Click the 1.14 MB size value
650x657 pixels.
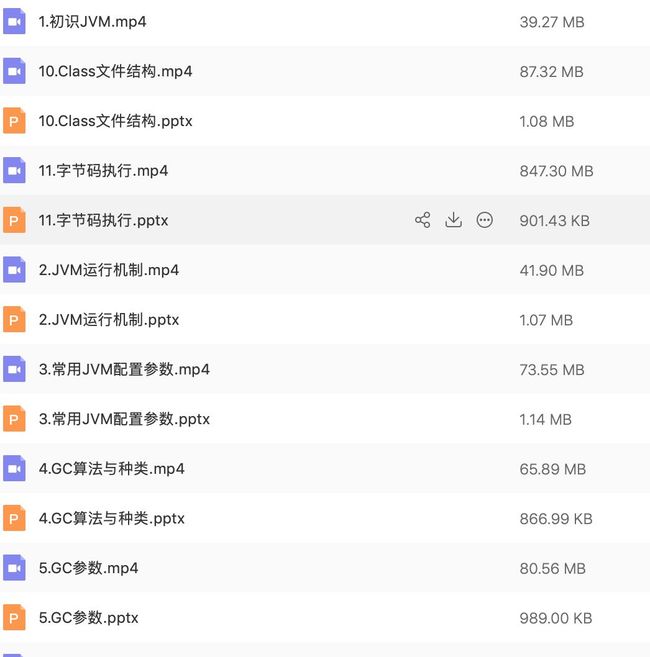(545, 419)
